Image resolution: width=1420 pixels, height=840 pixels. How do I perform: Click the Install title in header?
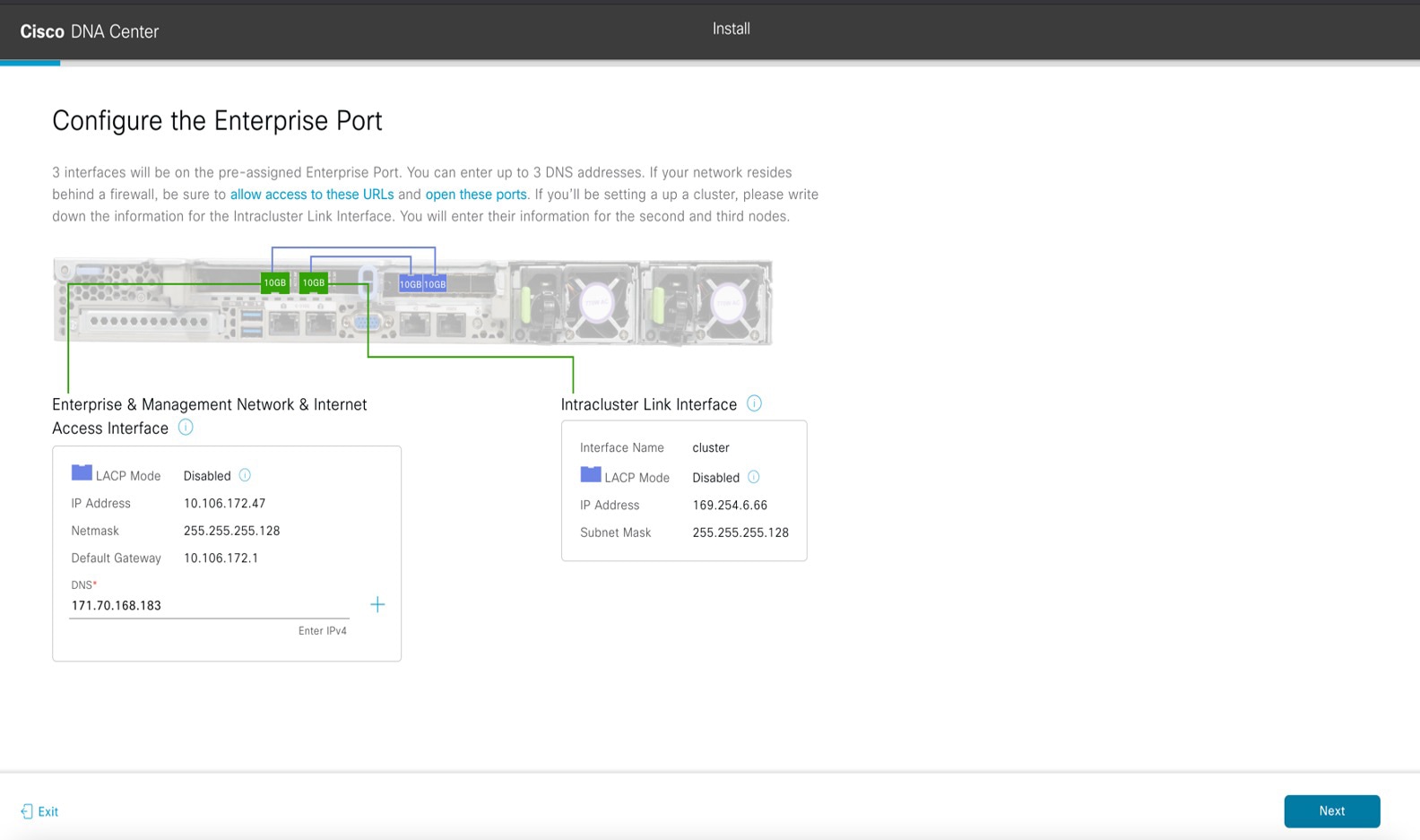[732, 29]
